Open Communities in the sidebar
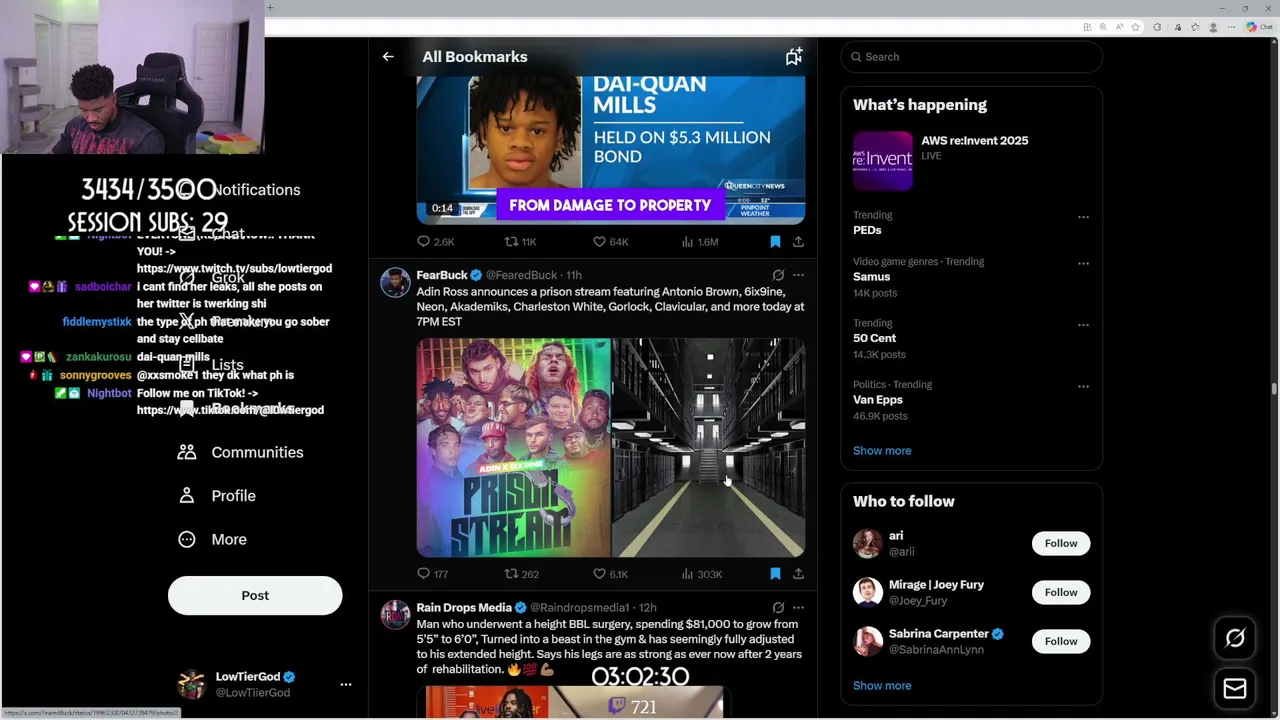Screen dimensions: 1280x720 coord(240,452)
